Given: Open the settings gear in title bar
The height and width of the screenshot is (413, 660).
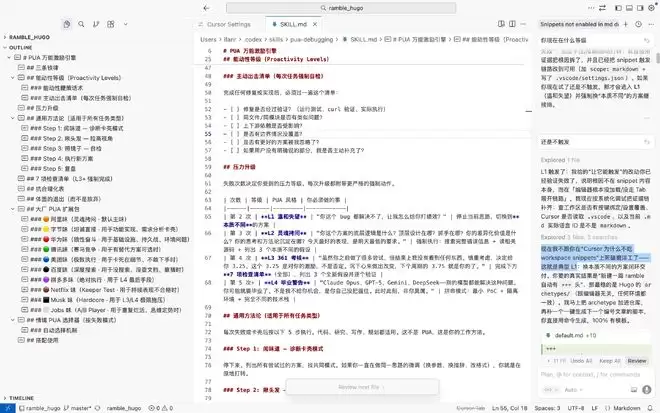Looking at the screenshot, I should click(650, 6).
